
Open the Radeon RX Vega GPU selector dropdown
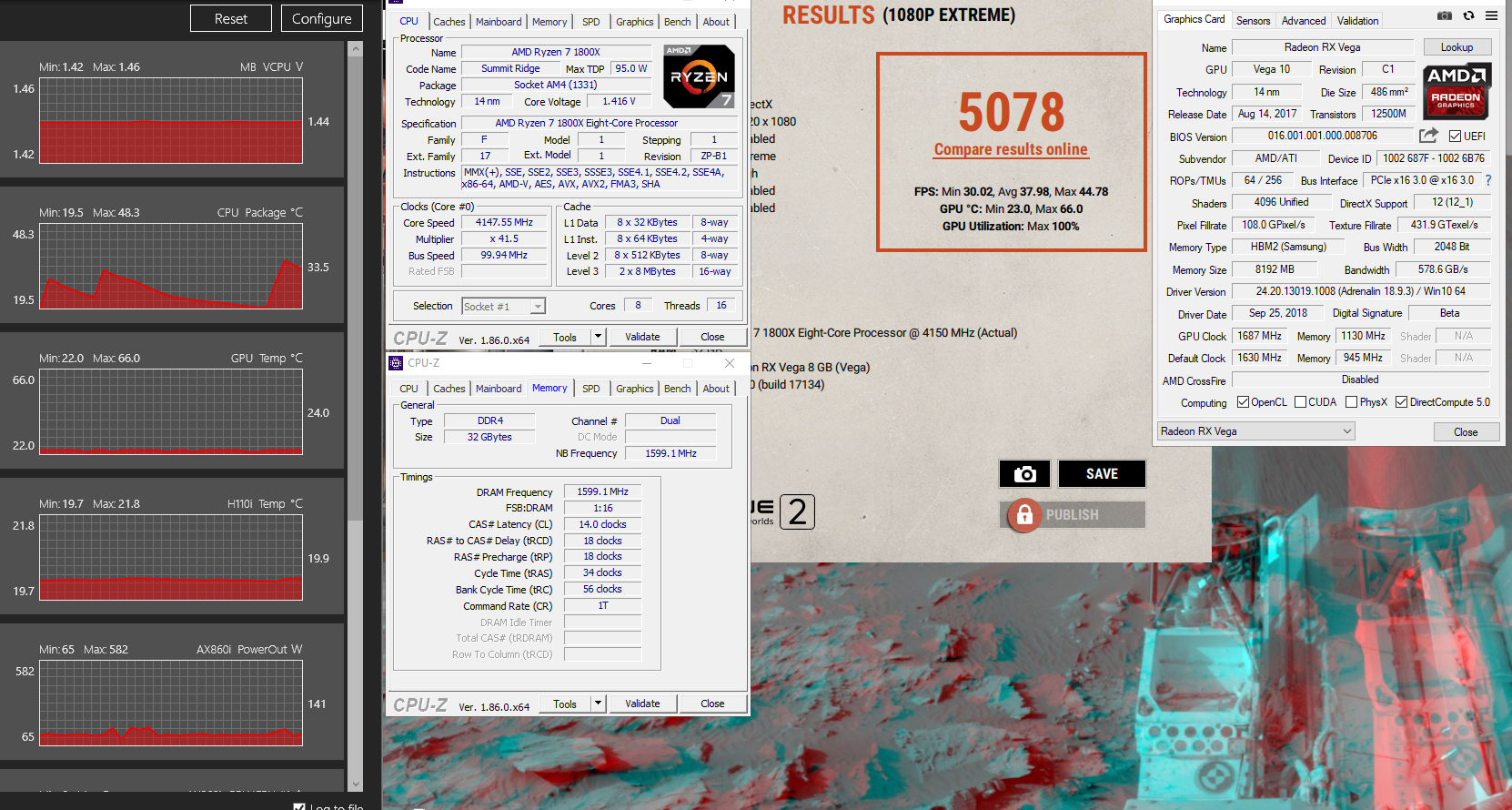(x=1256, y=431)
